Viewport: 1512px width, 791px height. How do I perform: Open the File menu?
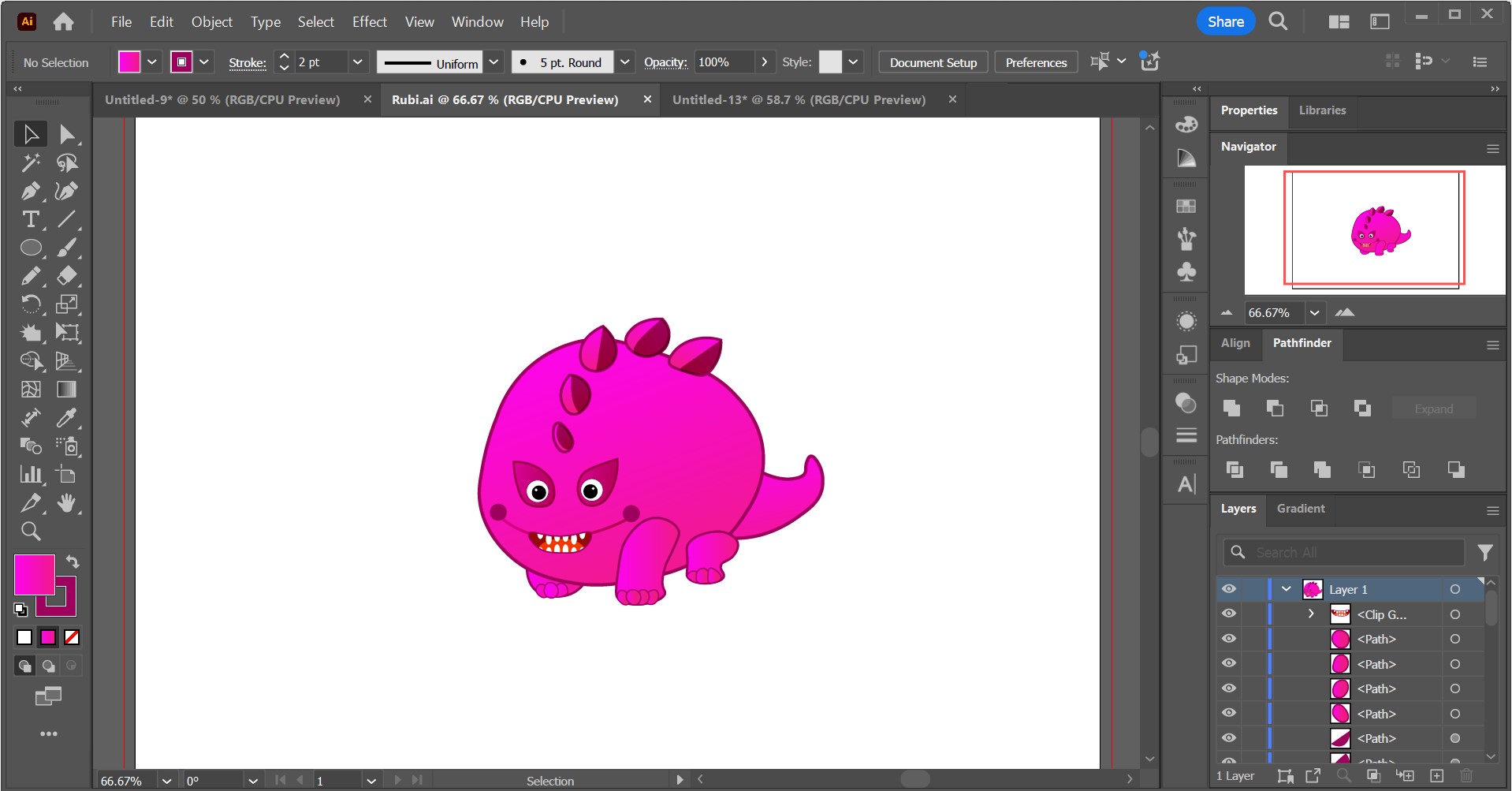(x=121, y=22)
